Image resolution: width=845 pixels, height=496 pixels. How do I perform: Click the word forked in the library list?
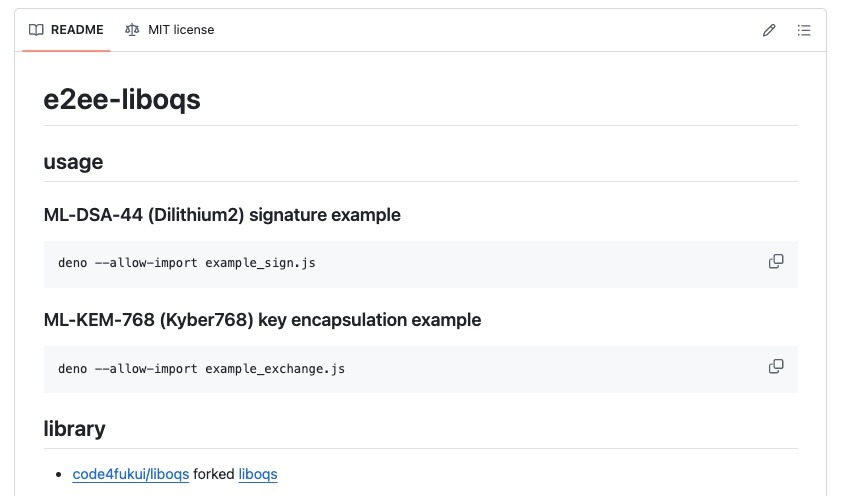pos(213,474)
